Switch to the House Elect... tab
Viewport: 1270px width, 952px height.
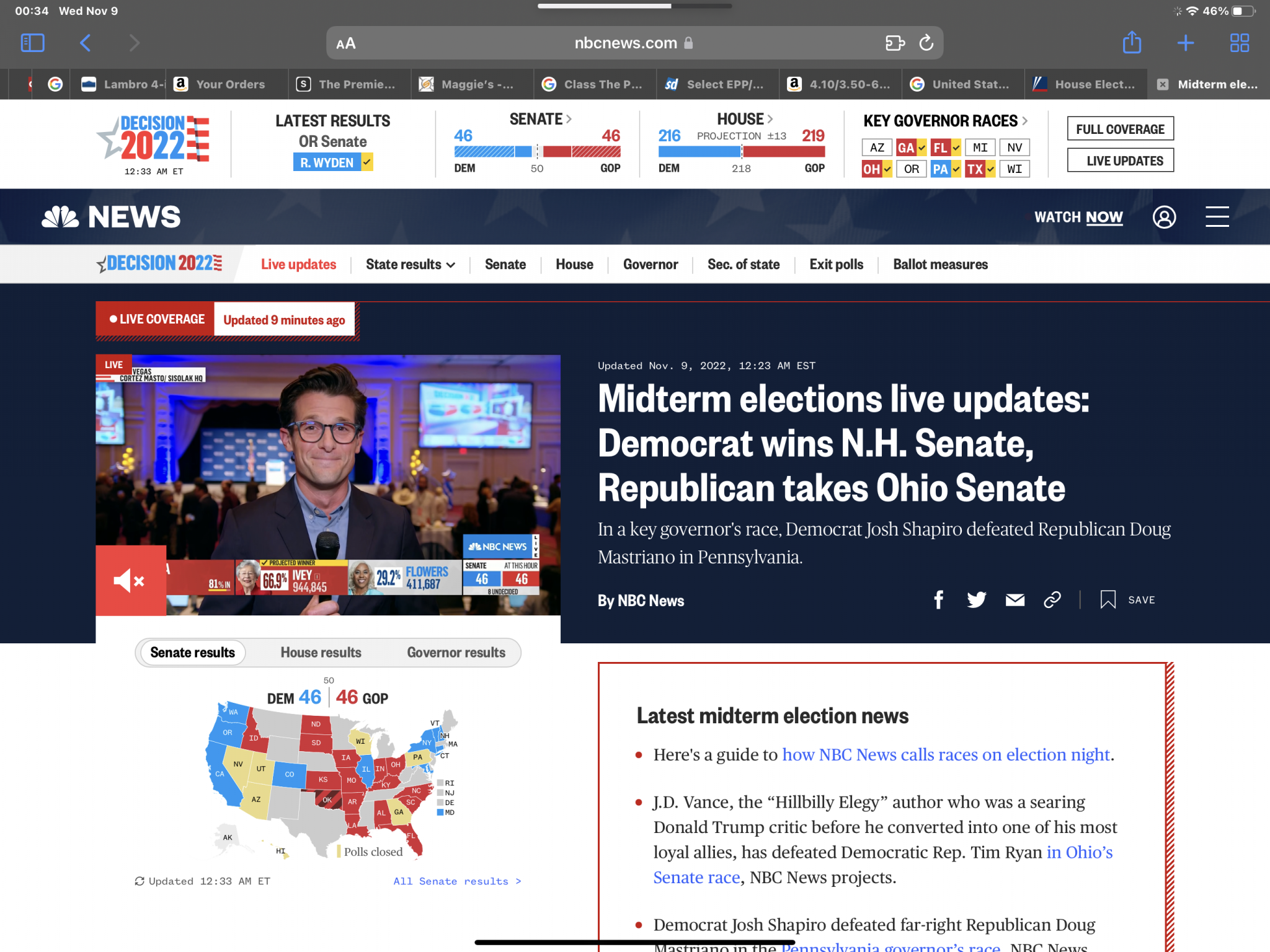tap(1085, 84)
